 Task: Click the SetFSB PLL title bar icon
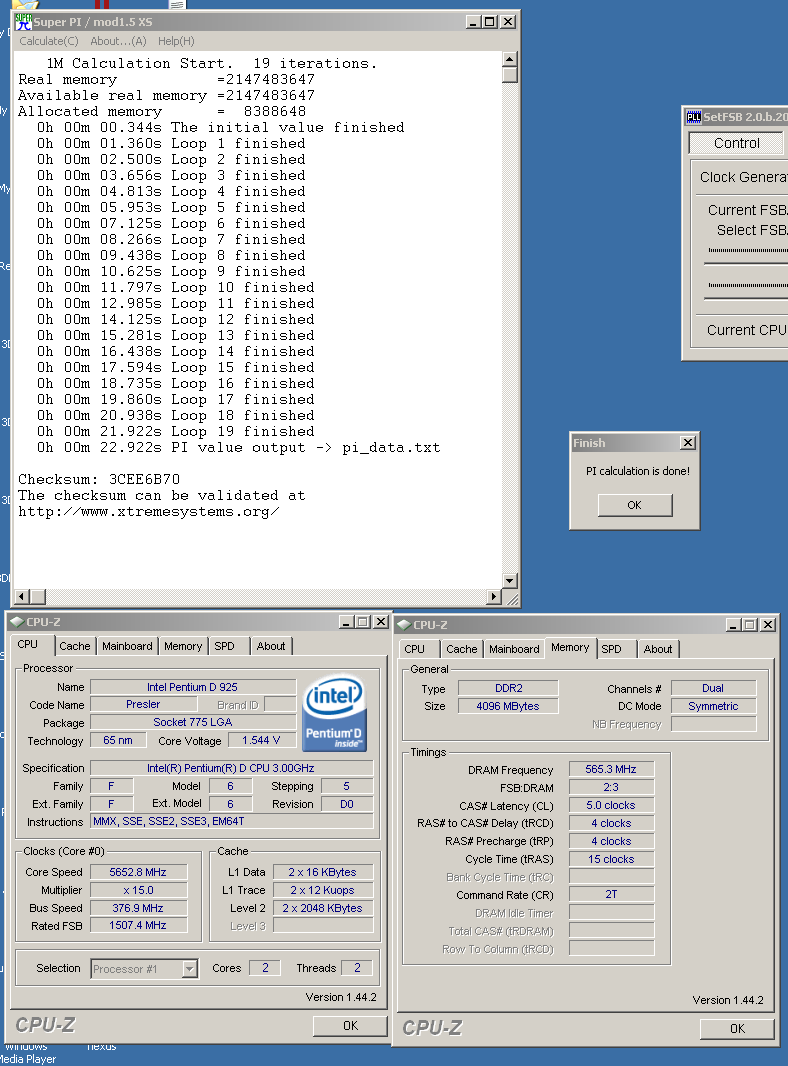coord(693,117)
